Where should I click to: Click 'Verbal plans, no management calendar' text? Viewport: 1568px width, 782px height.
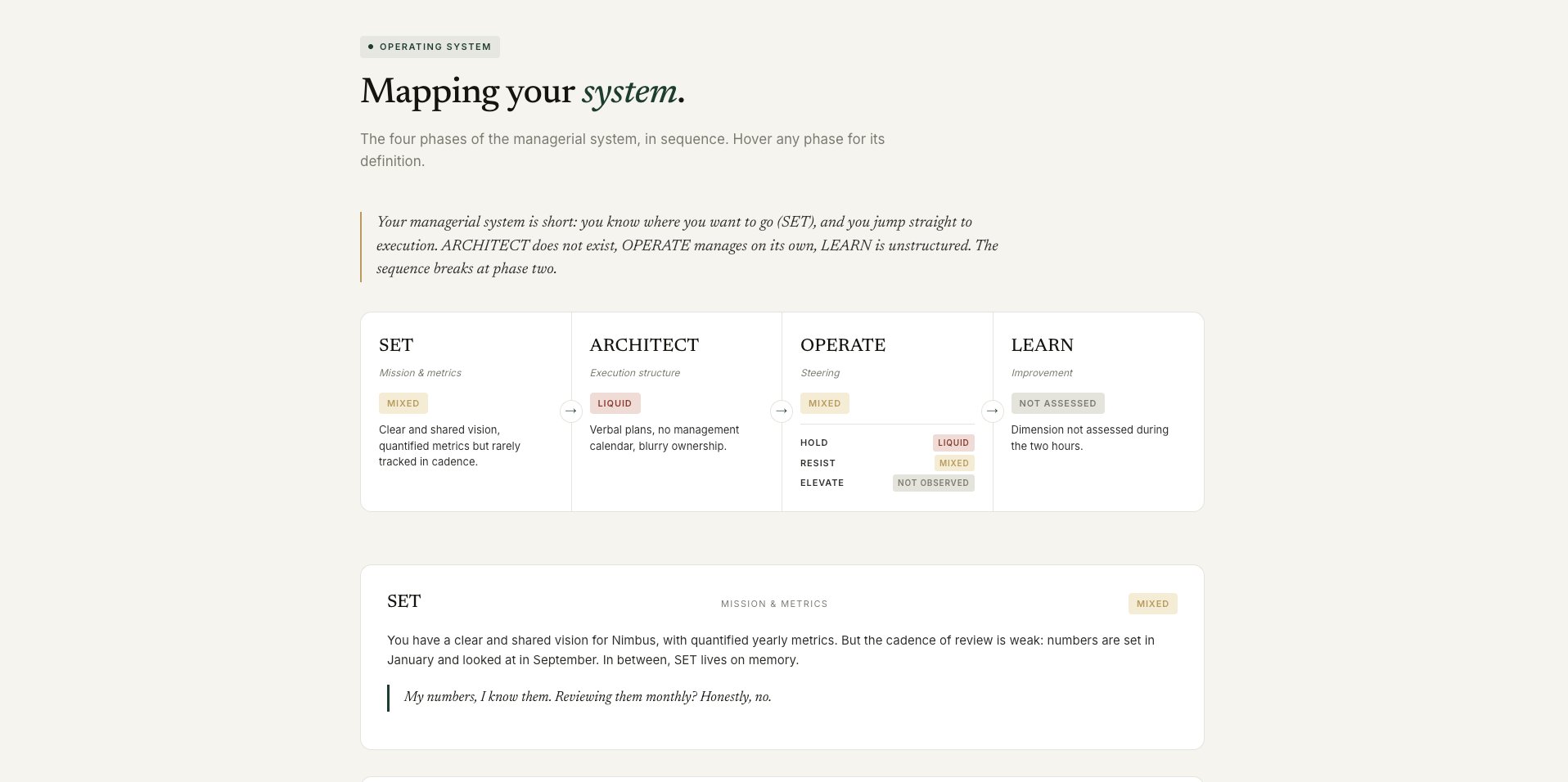point(665,438)
